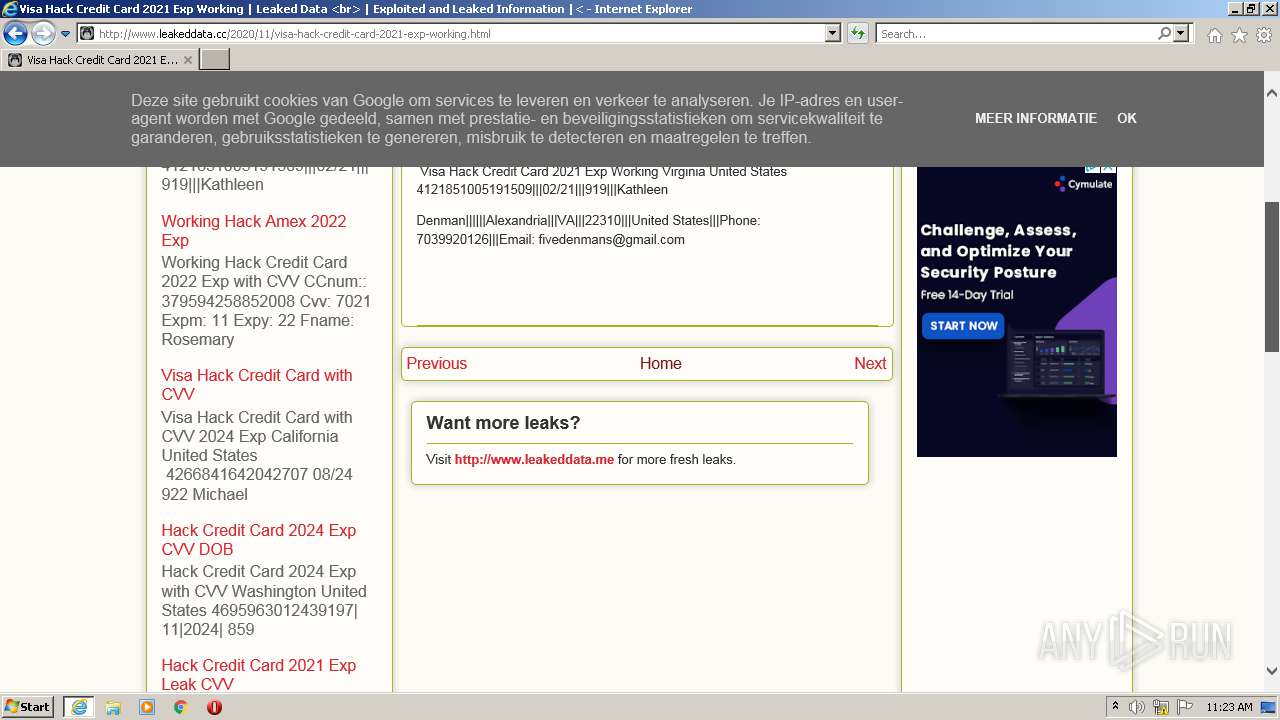1280x720 pixels.
Task: Click the Next post link
Action: (x=870, y=363)
